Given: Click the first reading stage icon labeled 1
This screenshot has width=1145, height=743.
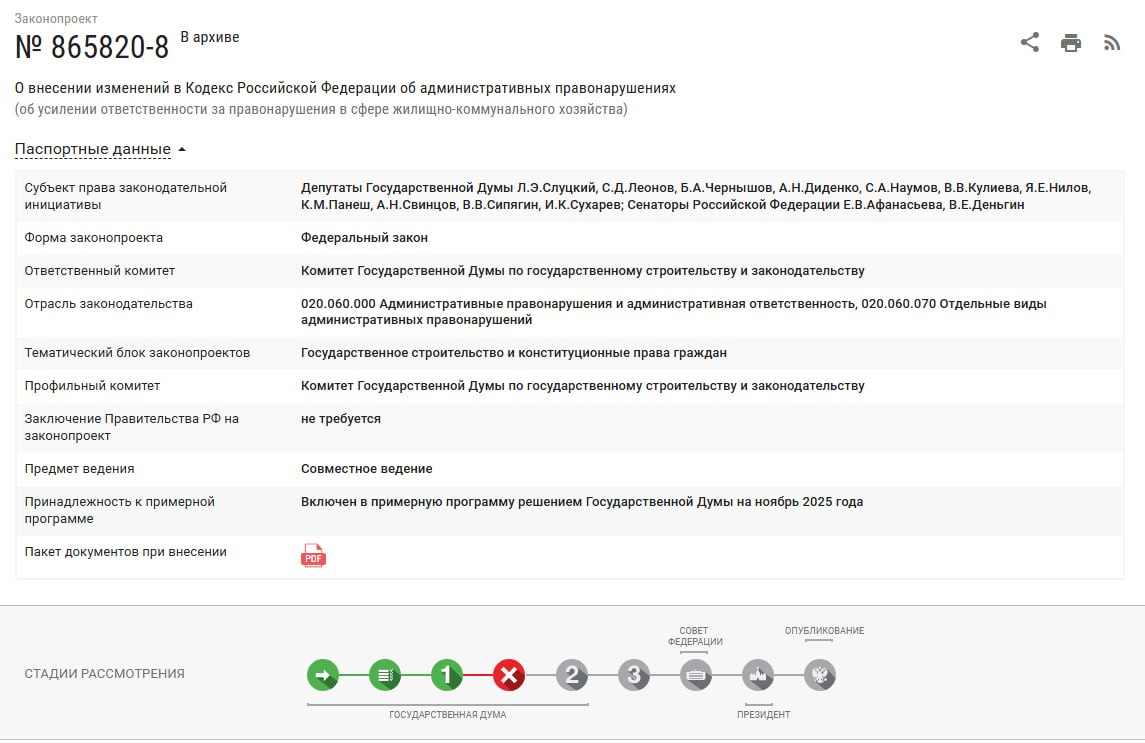Looking at the screenshot, I should (447, 675).
